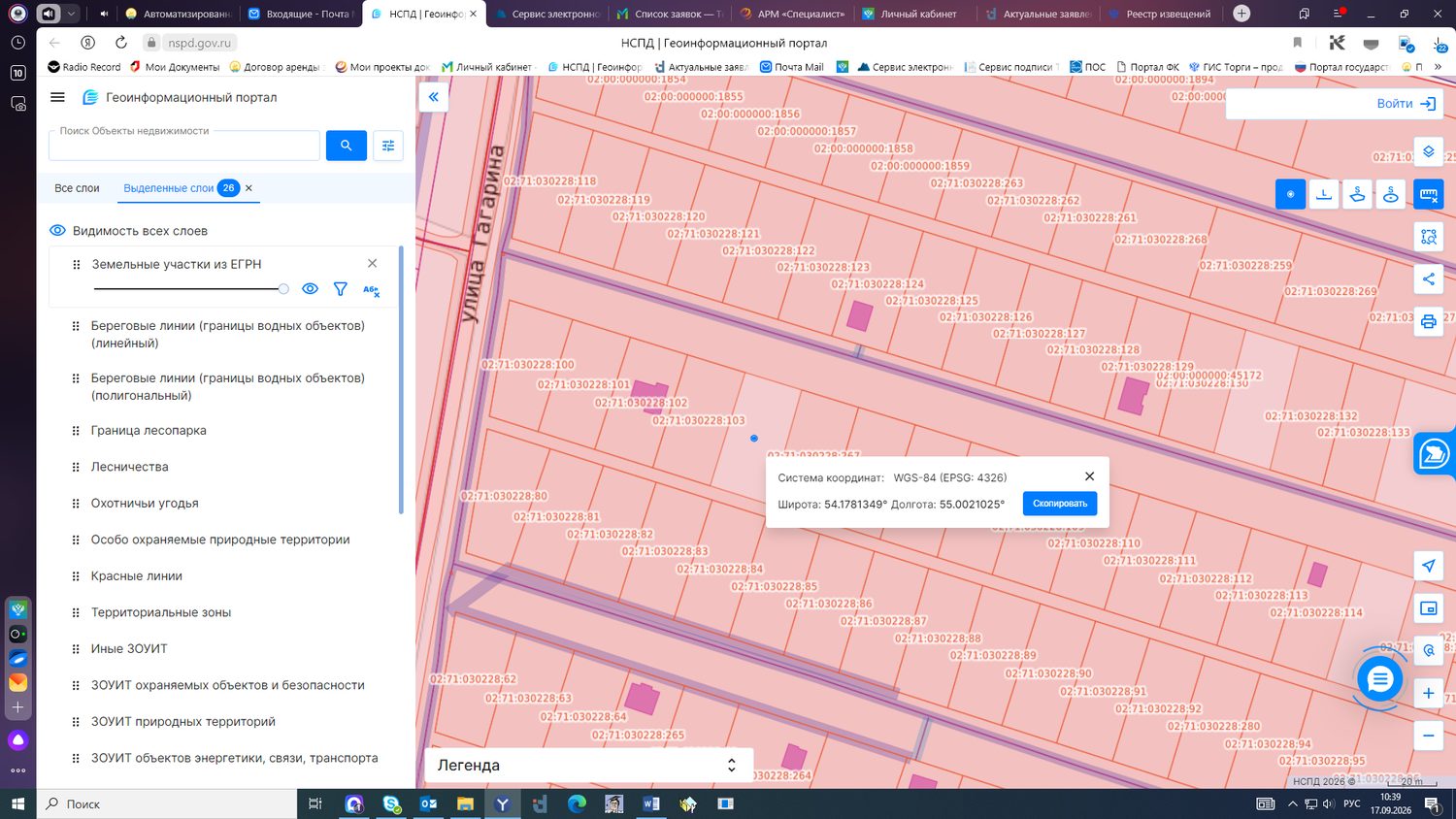
Task: Filter the Земельные участки из ЕГРН layer
Action: (x=340, y=289)
